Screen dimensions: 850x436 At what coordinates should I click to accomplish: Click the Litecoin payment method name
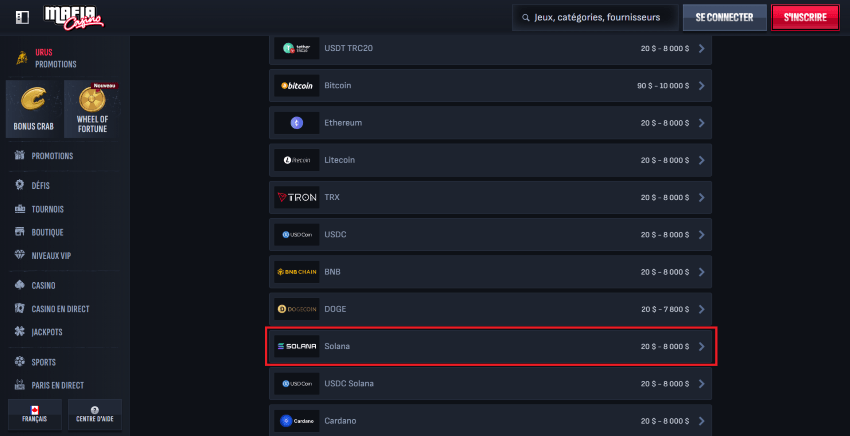tap(339, 160)
